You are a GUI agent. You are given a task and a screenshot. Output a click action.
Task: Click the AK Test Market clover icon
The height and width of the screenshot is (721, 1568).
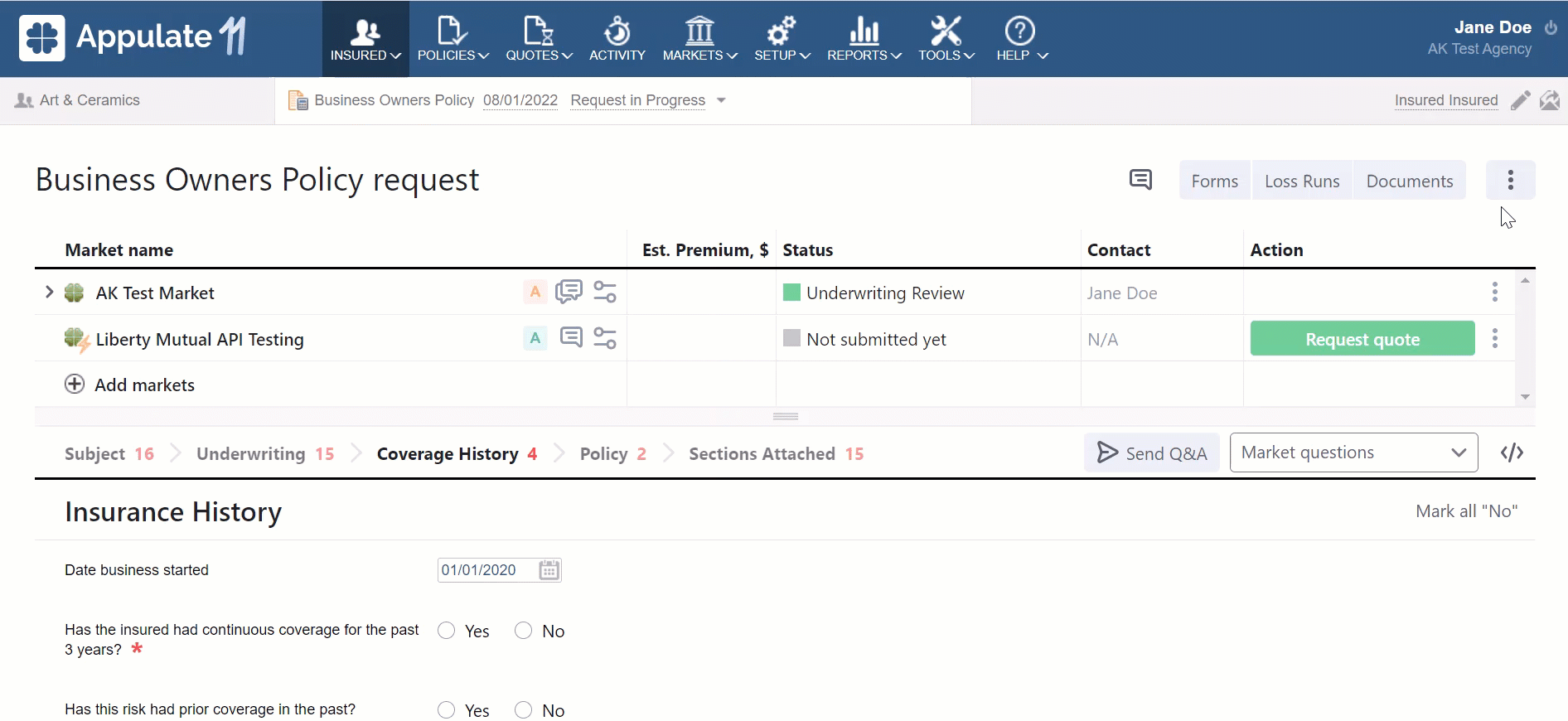75,293
